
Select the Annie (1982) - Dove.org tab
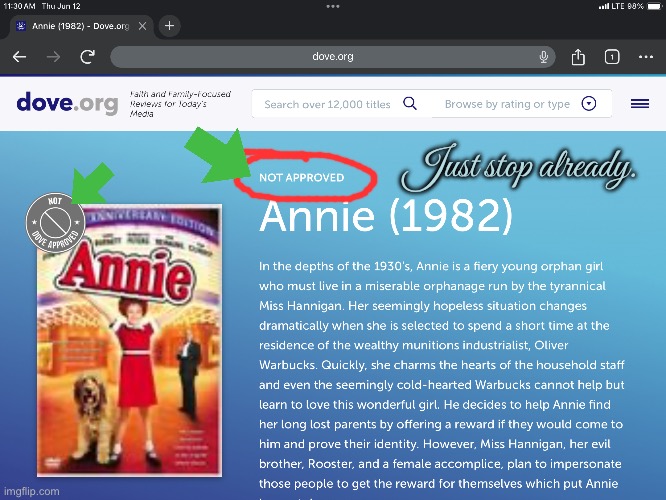(80, 26)
